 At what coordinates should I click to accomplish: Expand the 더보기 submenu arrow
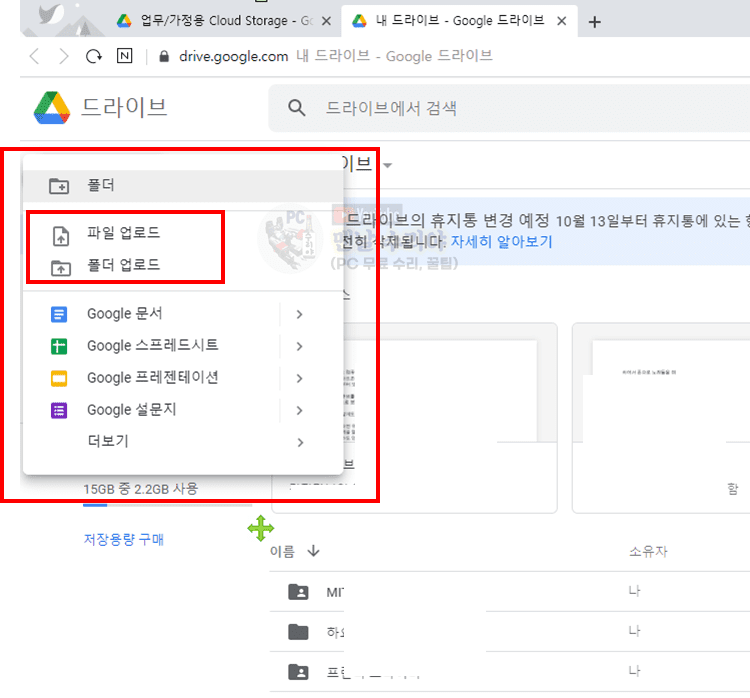pos(300,443)
